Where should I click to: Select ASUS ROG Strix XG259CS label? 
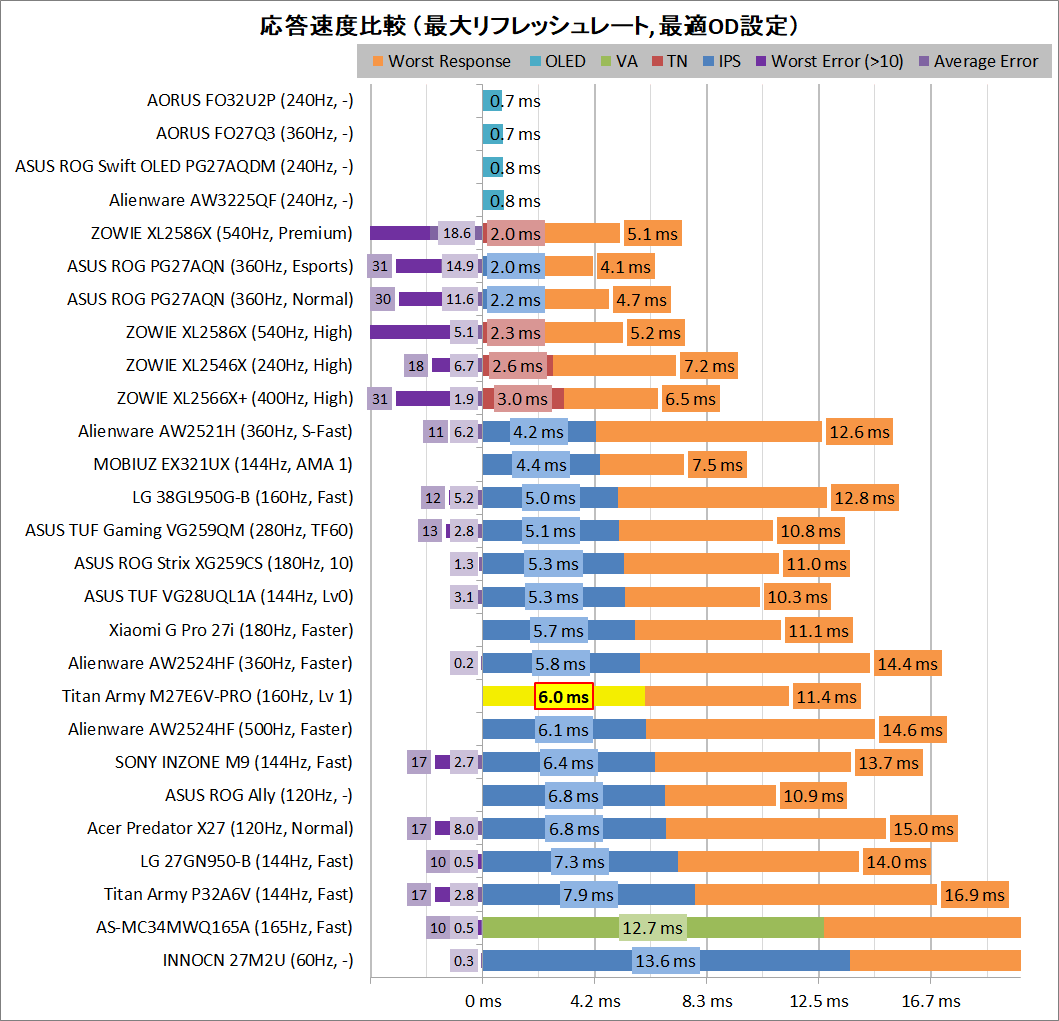click(x=213, y=565)
